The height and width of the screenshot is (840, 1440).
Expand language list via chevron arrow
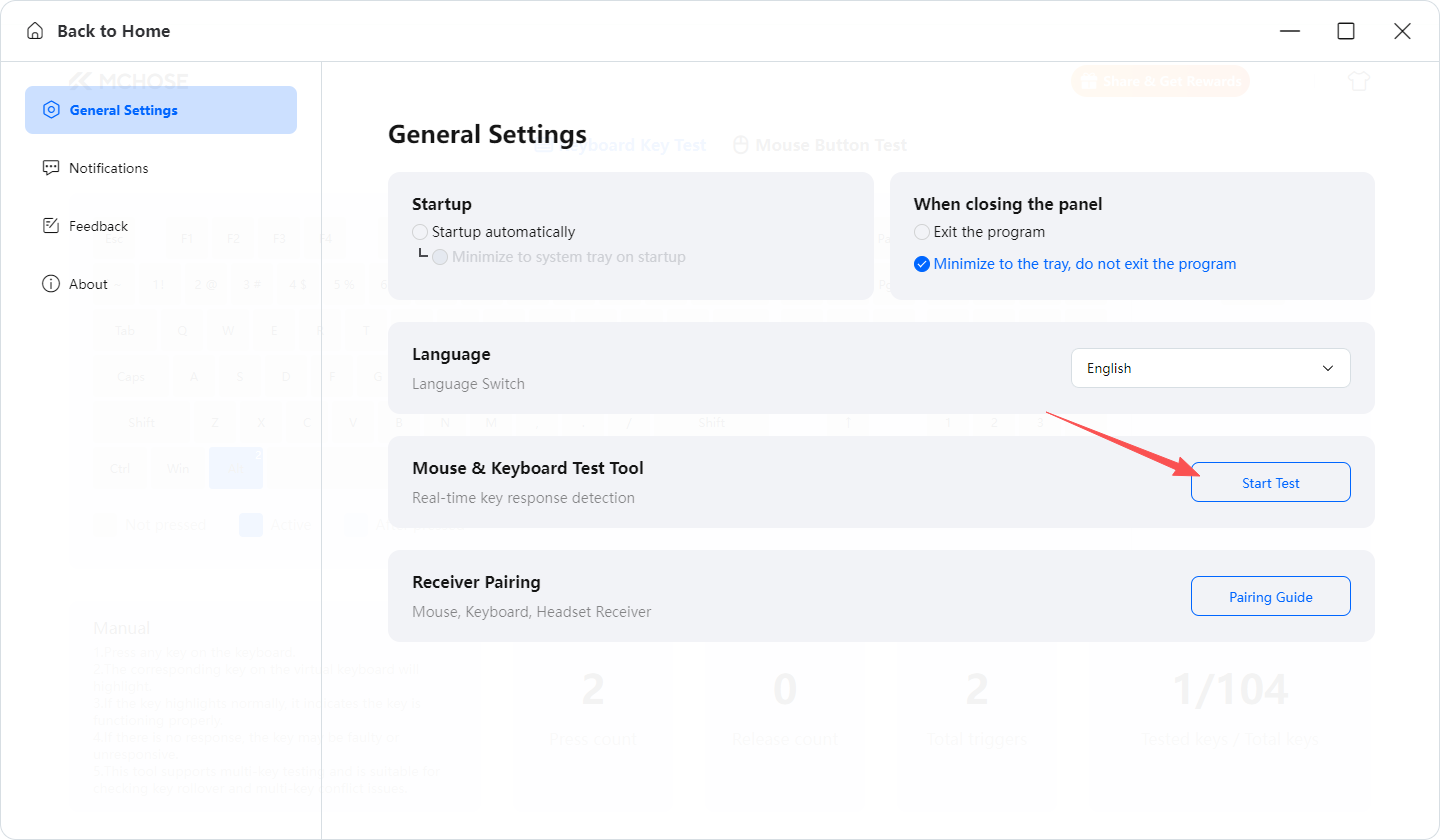pos(1328,368)
